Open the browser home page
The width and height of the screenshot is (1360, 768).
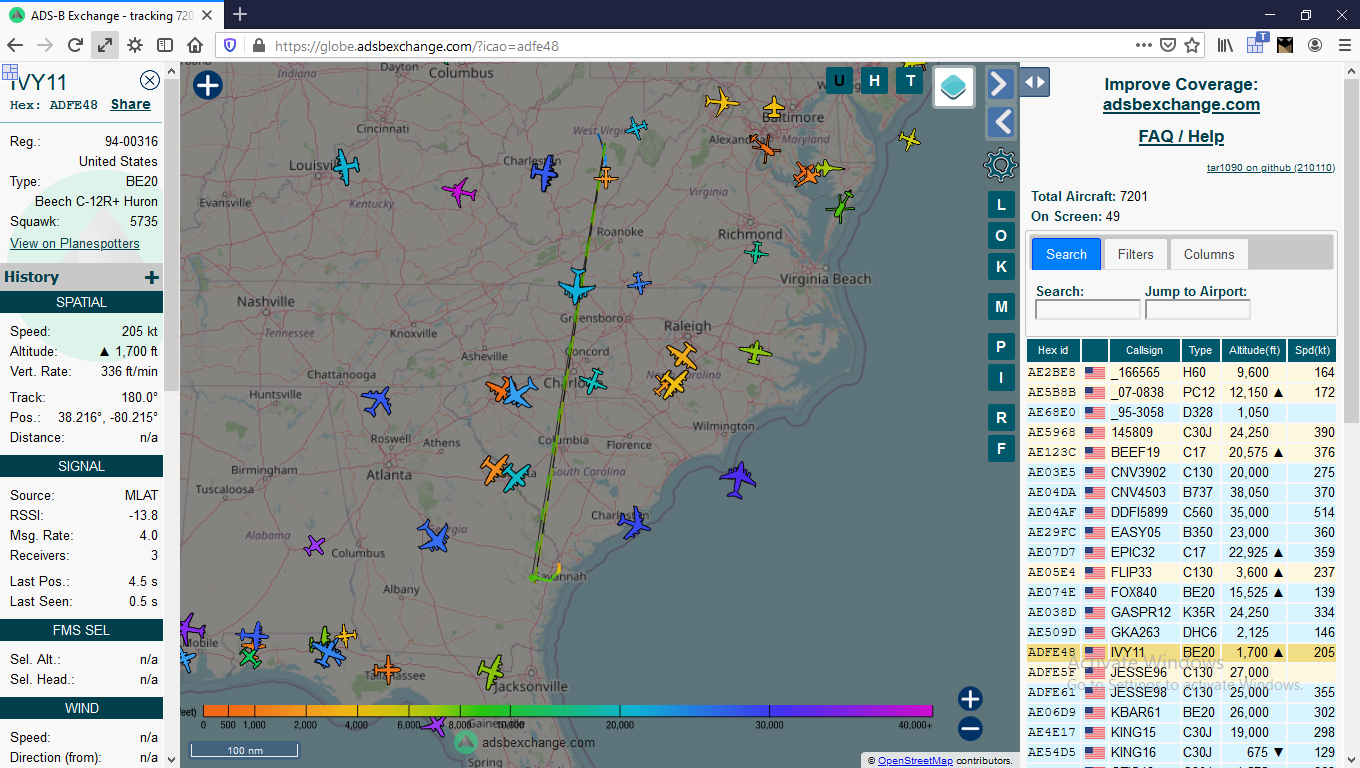pyautogui.click(x=195, y=45)
